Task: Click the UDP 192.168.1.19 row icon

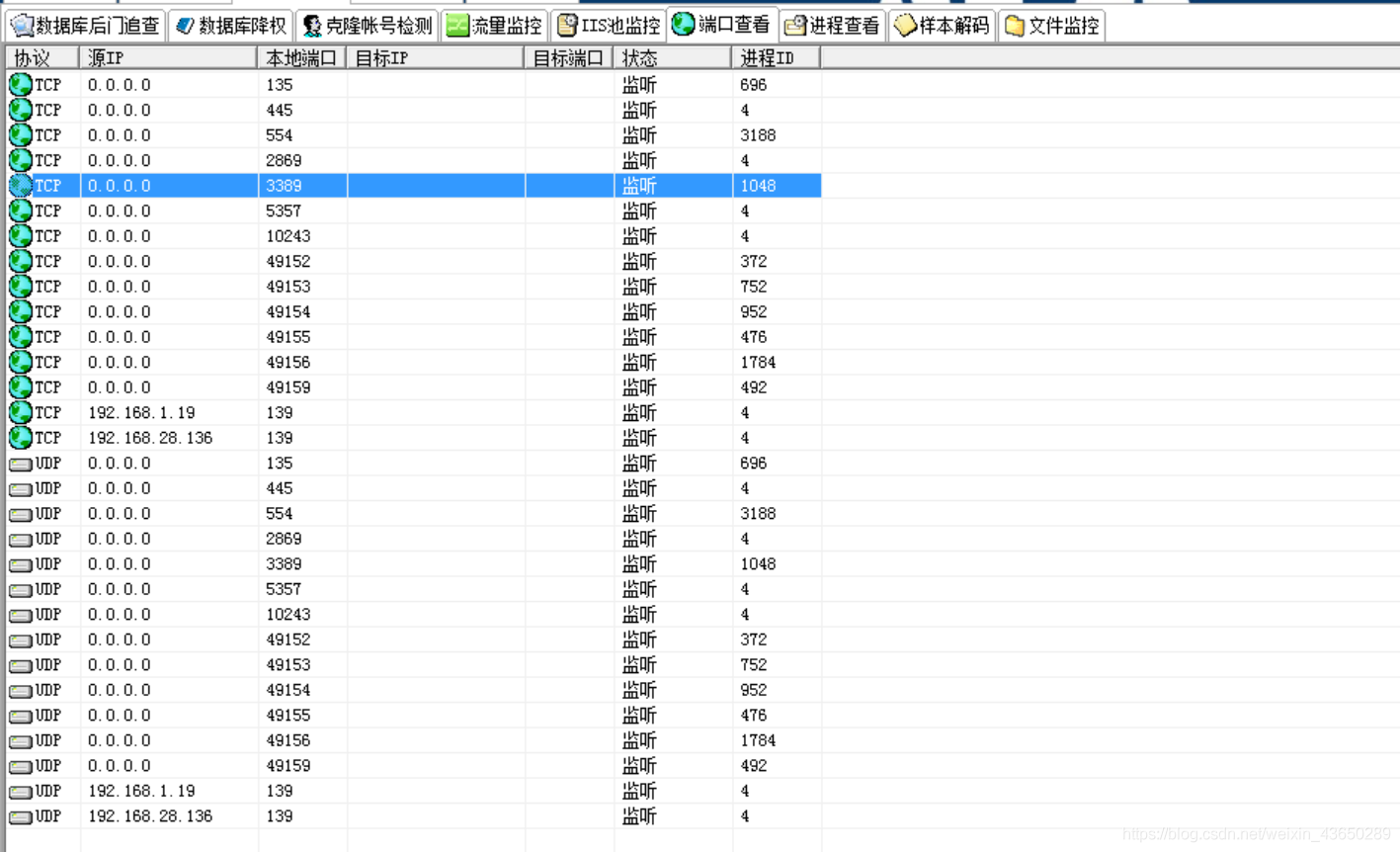Action: [x=21, y=792]
